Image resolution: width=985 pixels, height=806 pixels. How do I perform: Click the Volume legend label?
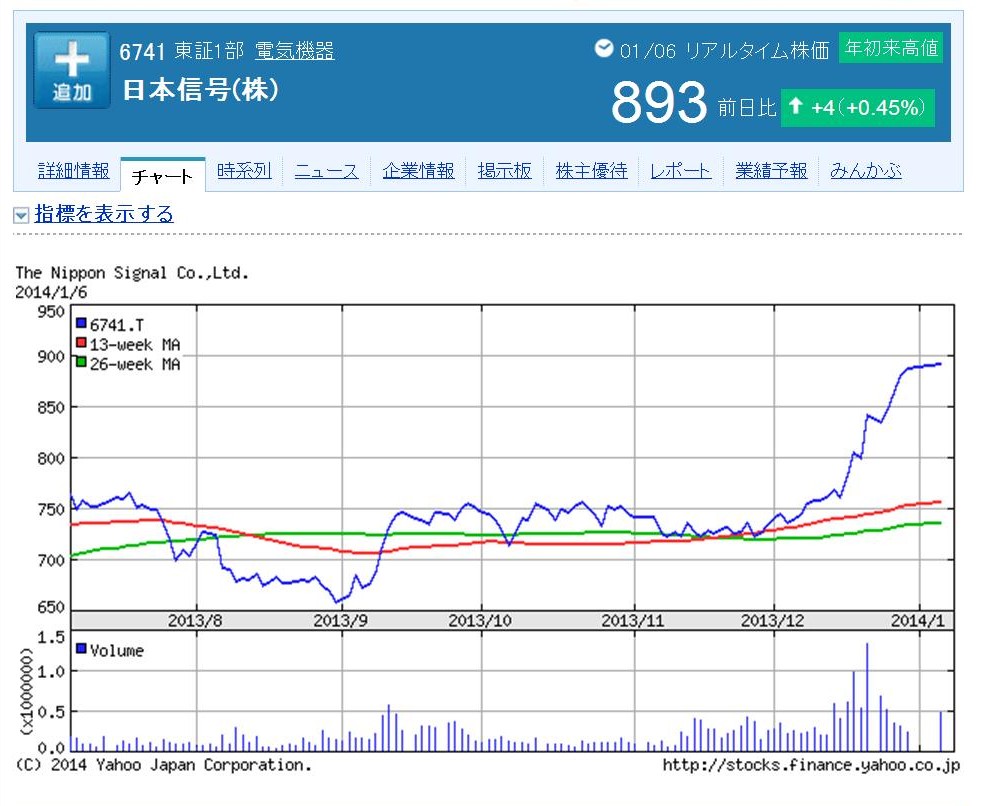(x=117, y=651)
